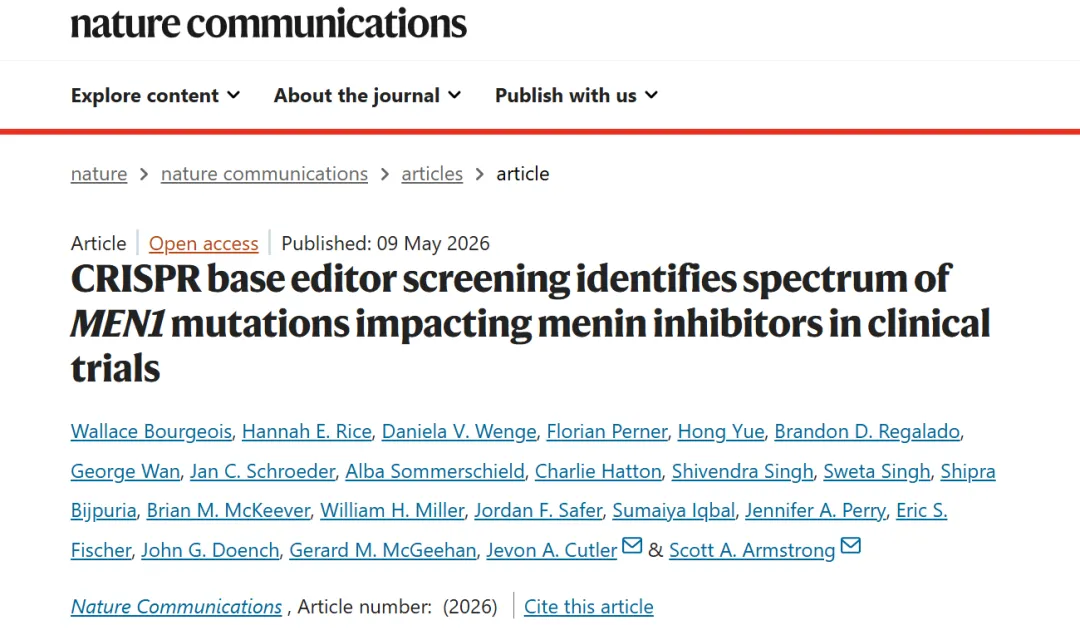The image size is (1080, 640).
Task: Click the Open access link
Action: 203,243
